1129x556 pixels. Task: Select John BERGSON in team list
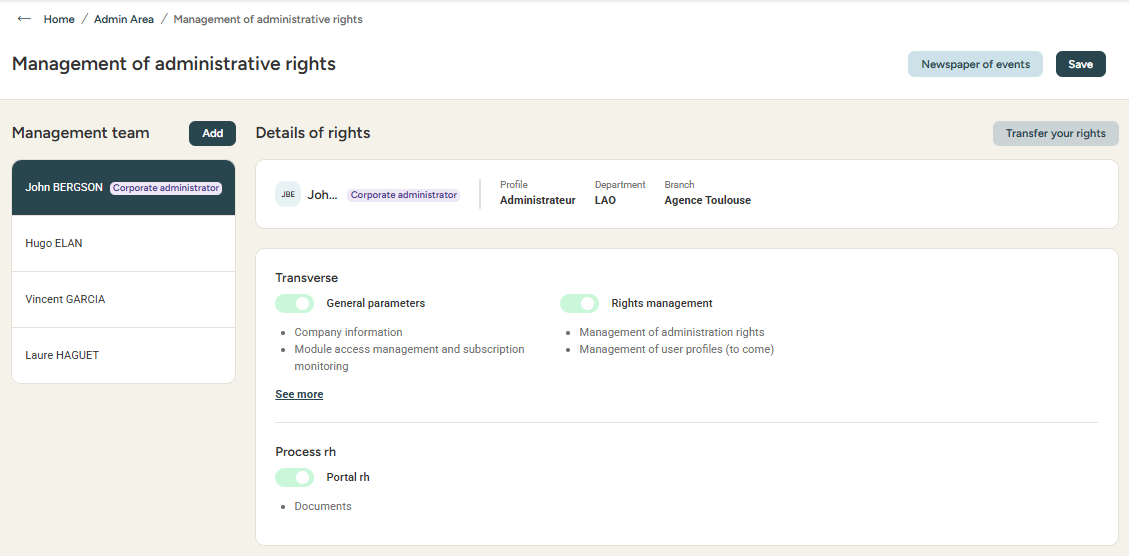[64, 187]
